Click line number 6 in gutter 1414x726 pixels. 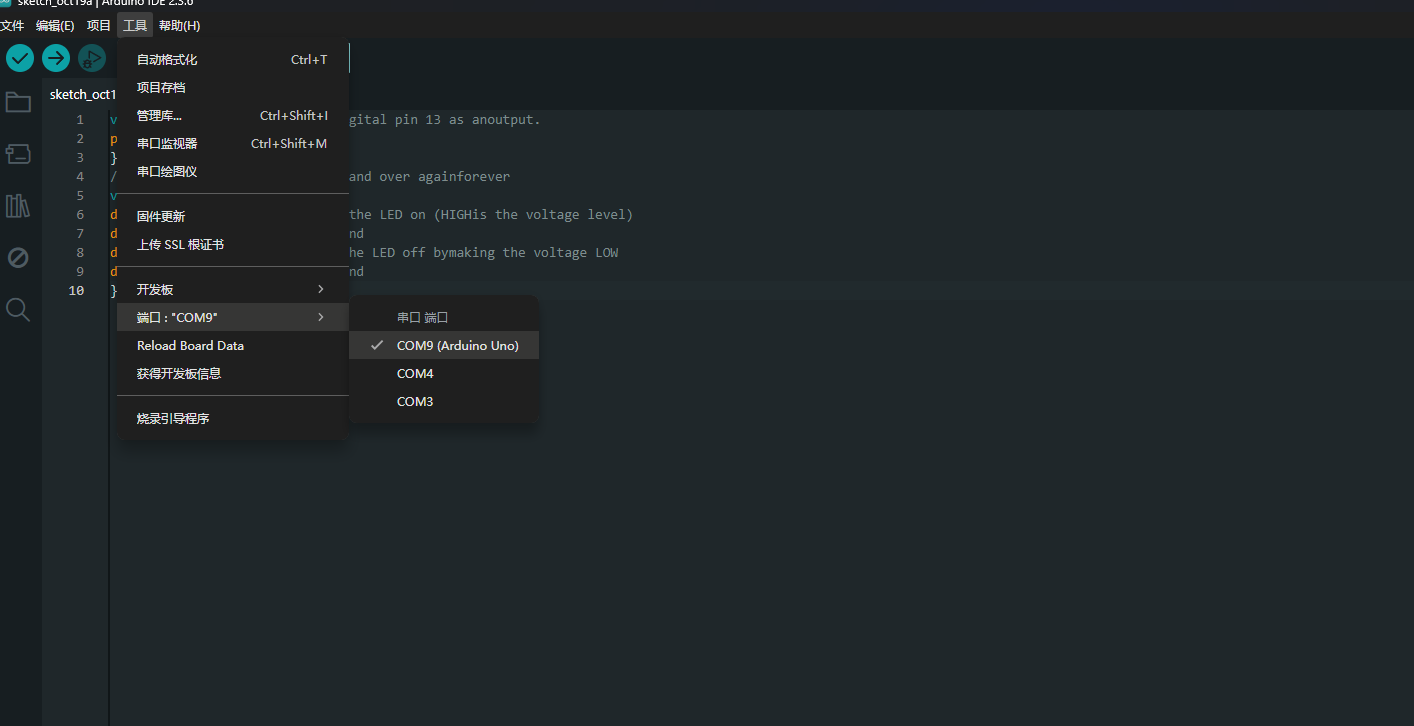(80, 215)
